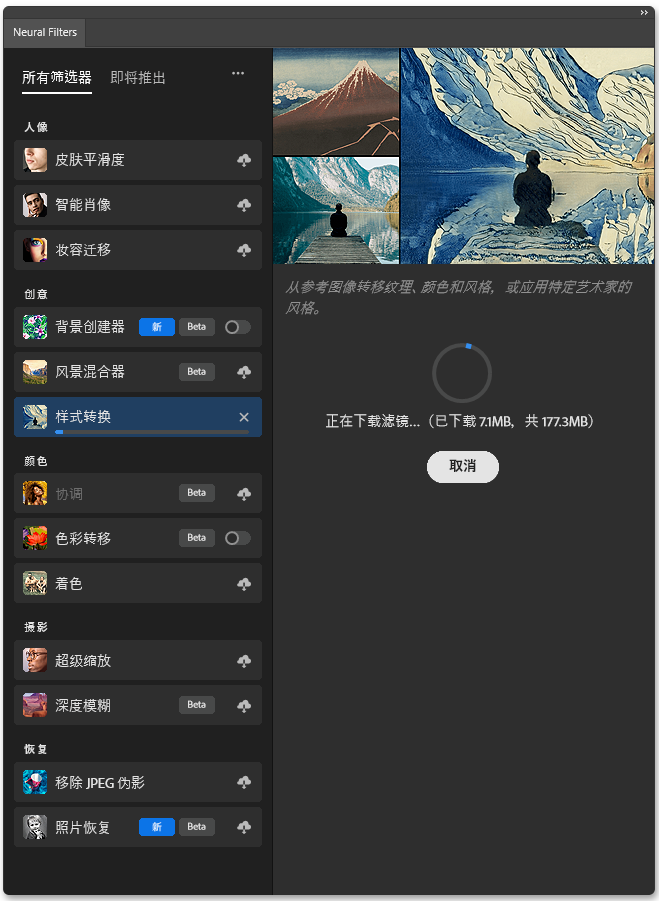
Task: Cancel 样式转换 download with the X icon
Action: tap(244, 417)
